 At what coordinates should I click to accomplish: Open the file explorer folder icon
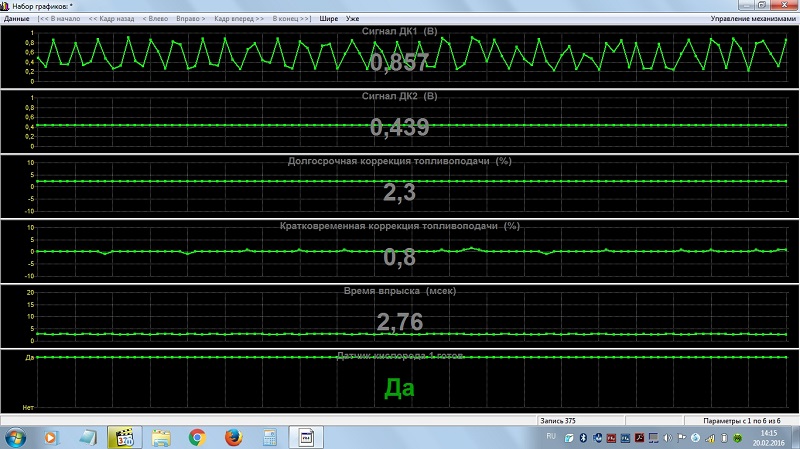point(161,437)
